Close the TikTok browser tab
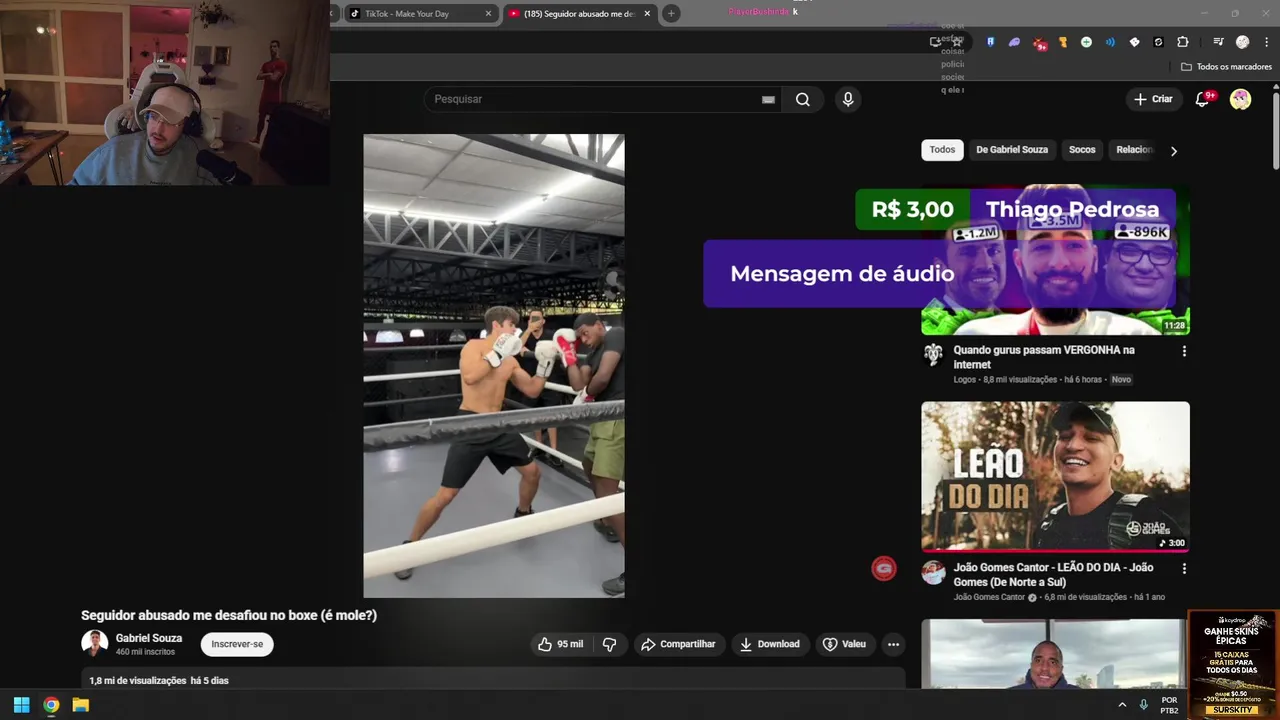Viewport: 1280px width, 720px height. (488, 13)
